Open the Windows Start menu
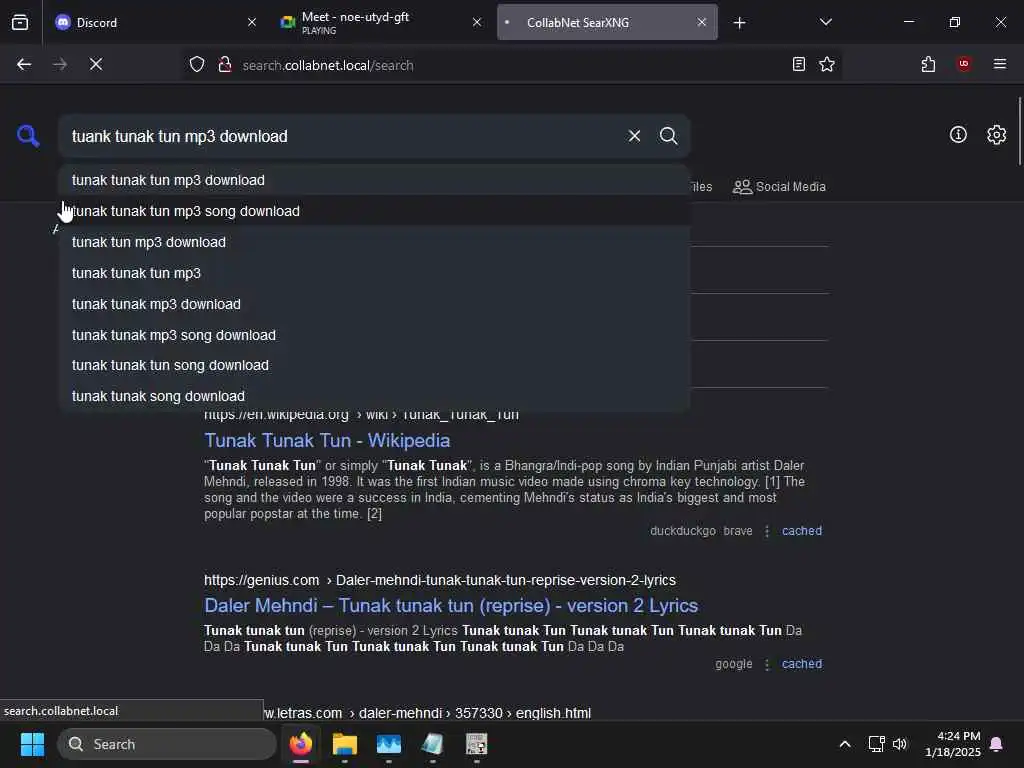Image resolution: width=1024 pixels, height=768 pixels. click(32, 744)
